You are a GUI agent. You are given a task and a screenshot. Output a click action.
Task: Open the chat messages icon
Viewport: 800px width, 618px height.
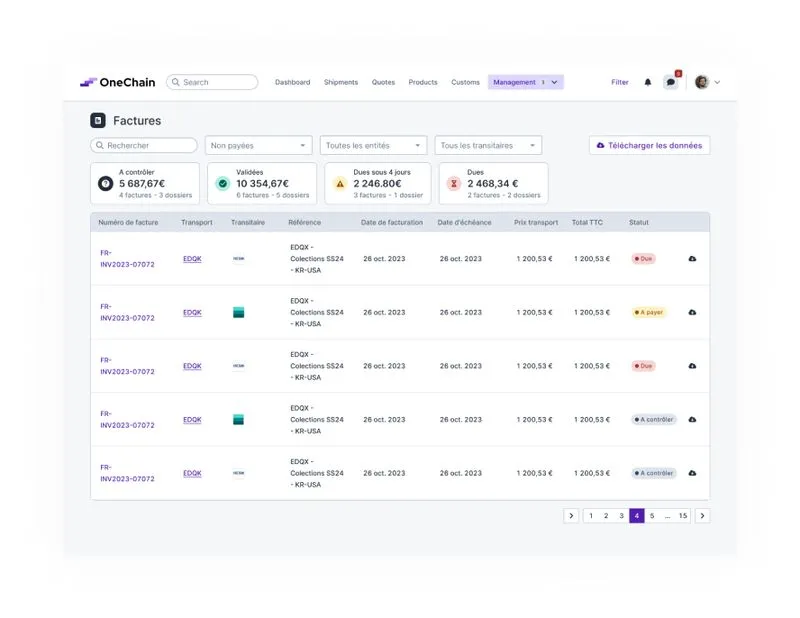[670, 82]
